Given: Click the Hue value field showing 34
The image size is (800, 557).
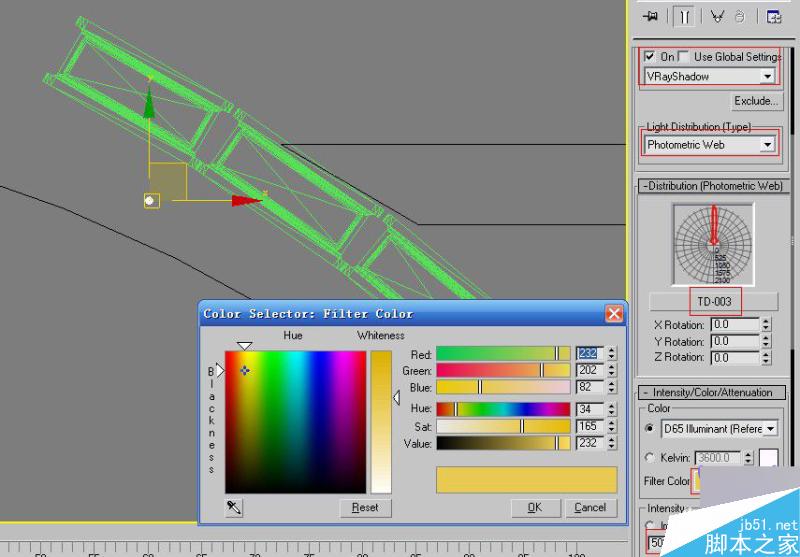Looking at the screenshot, I should click(591, 409).
